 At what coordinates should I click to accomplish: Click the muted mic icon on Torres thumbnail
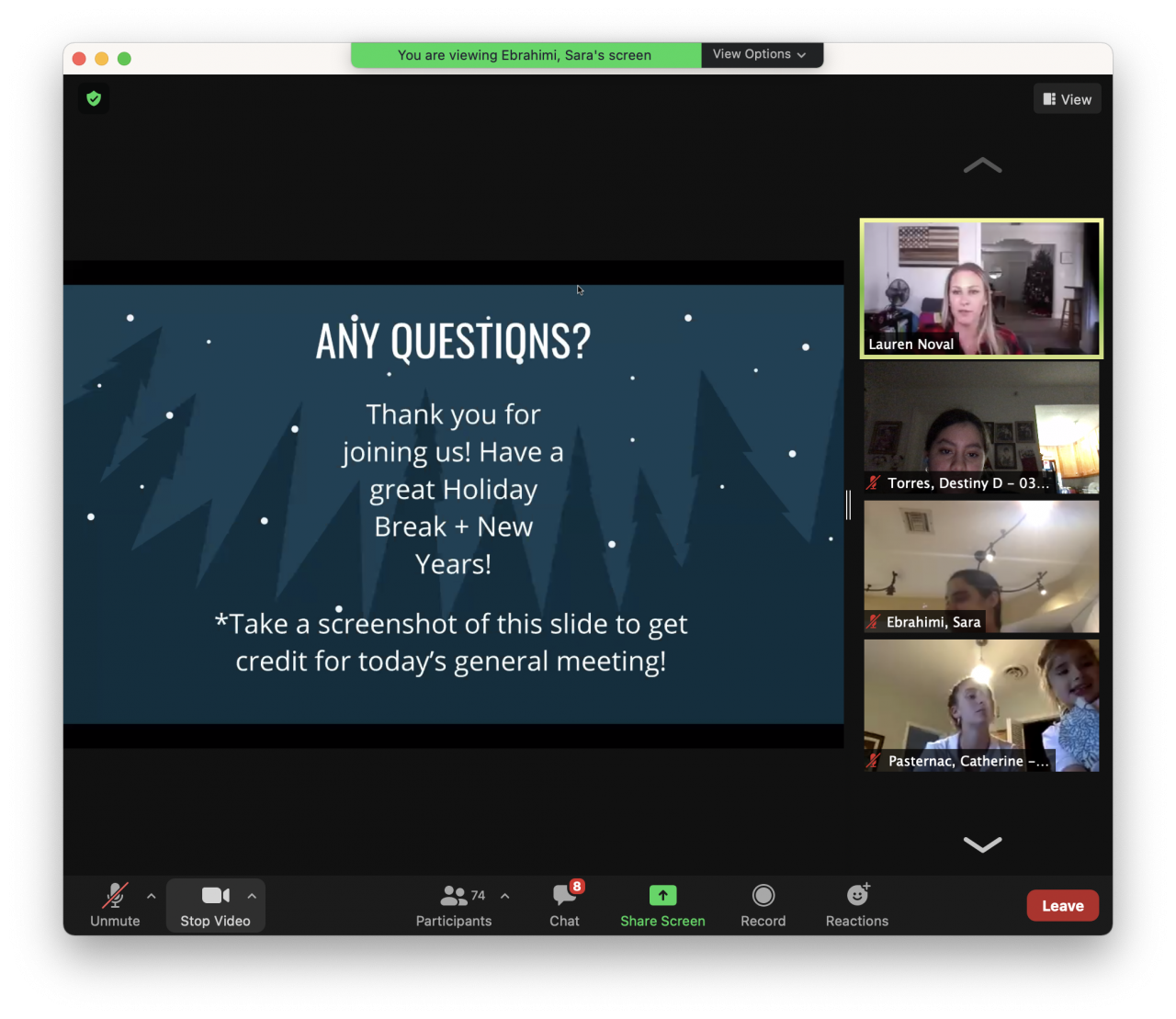coord(874,483)
